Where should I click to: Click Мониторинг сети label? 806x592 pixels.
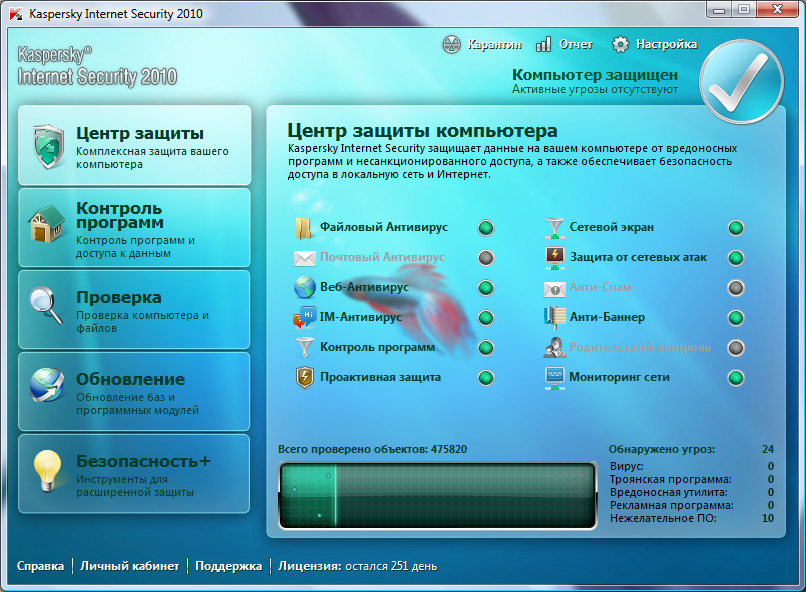(x=619, y=377)
